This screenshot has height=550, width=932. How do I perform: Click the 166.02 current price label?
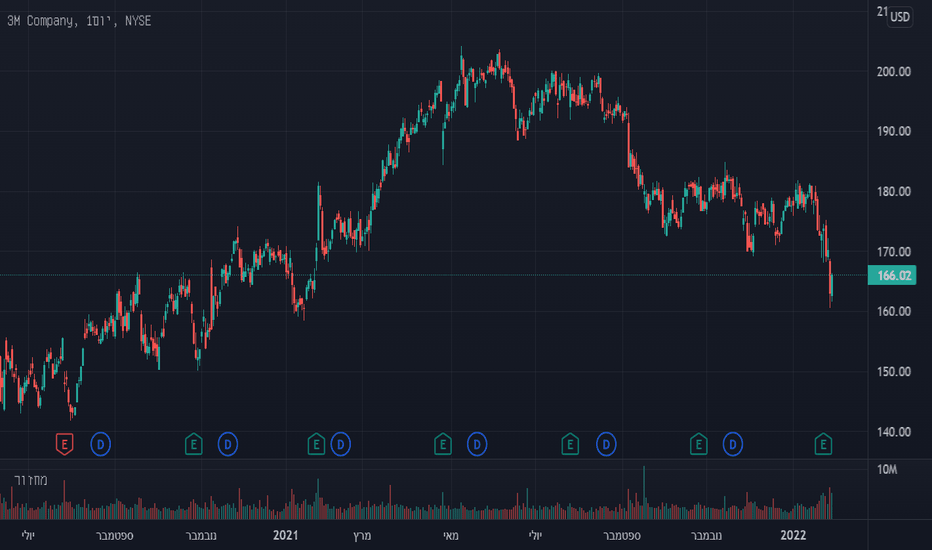point(892,275)
